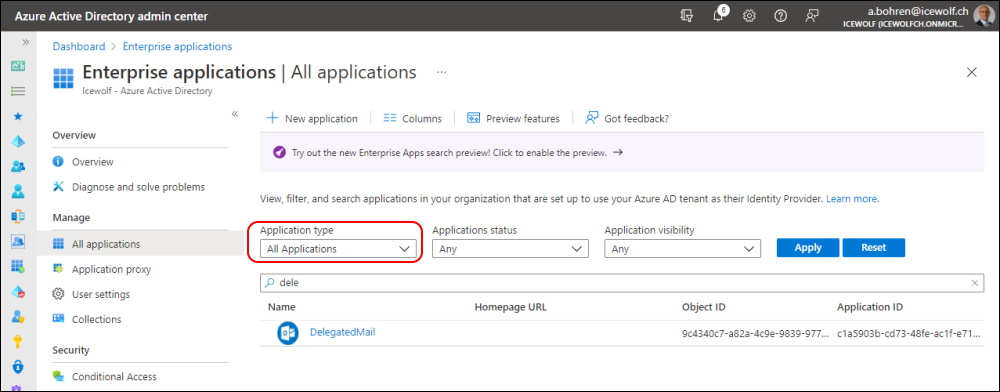Click the Reset button

874,248
